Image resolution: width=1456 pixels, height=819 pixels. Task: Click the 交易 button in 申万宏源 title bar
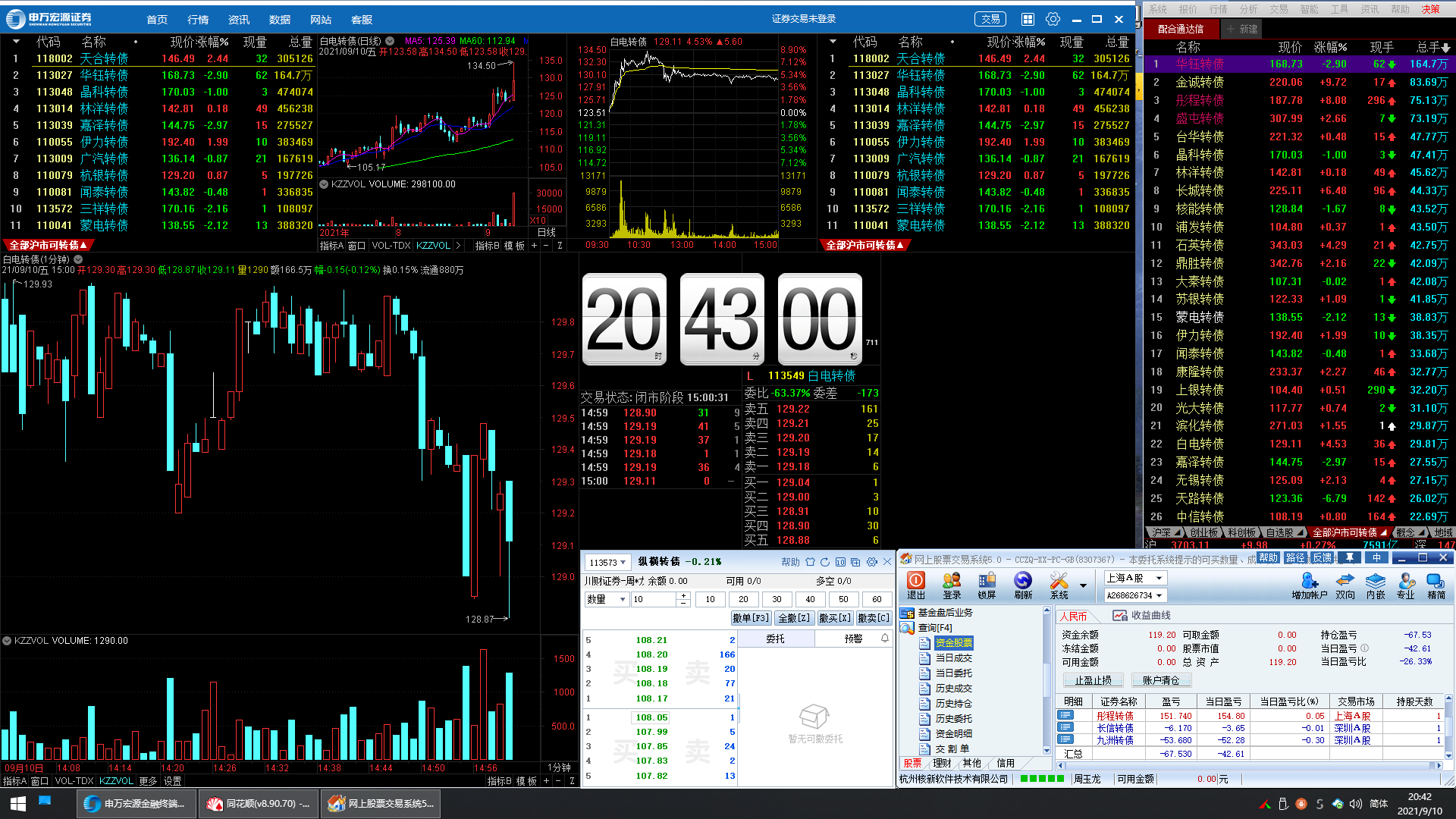[x=990, y=19]
